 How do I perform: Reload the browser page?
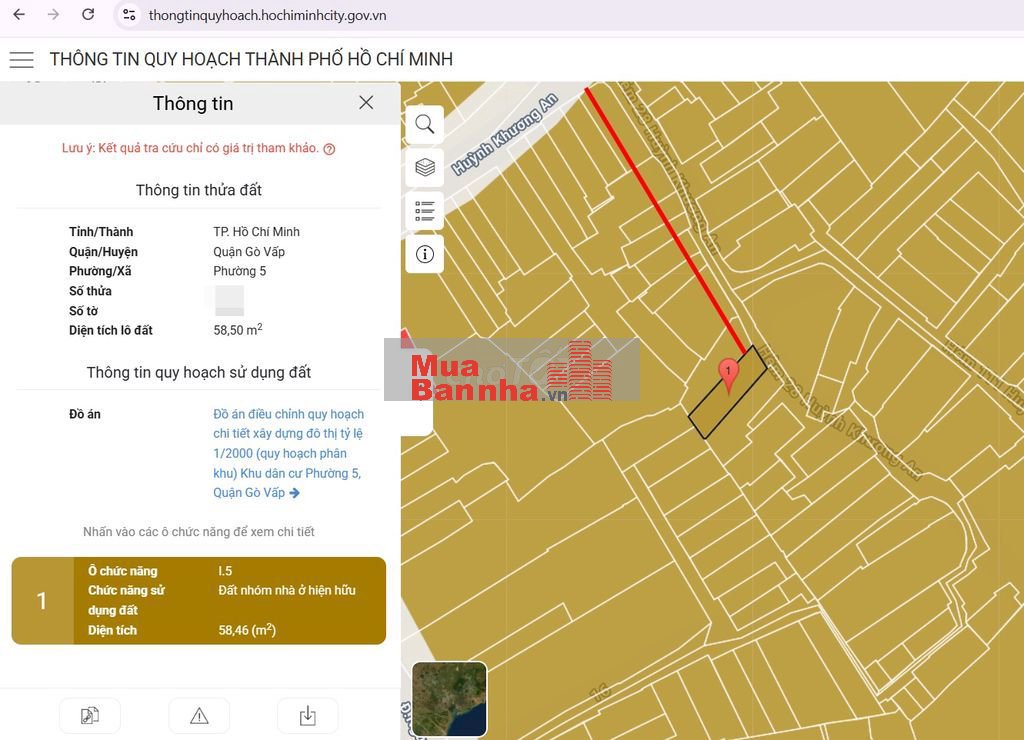click(88, 14)
